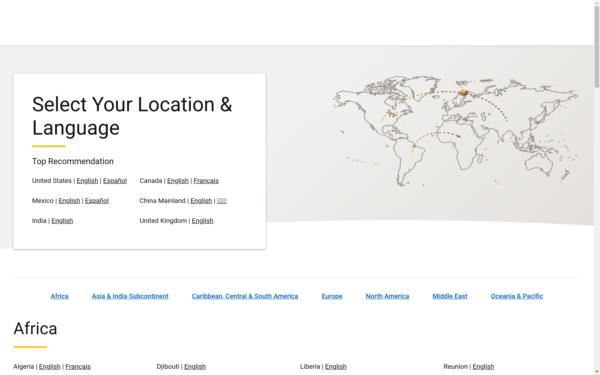Choose United States Español link
Screen dimensions: 600x375
click(x=115, y=181)
